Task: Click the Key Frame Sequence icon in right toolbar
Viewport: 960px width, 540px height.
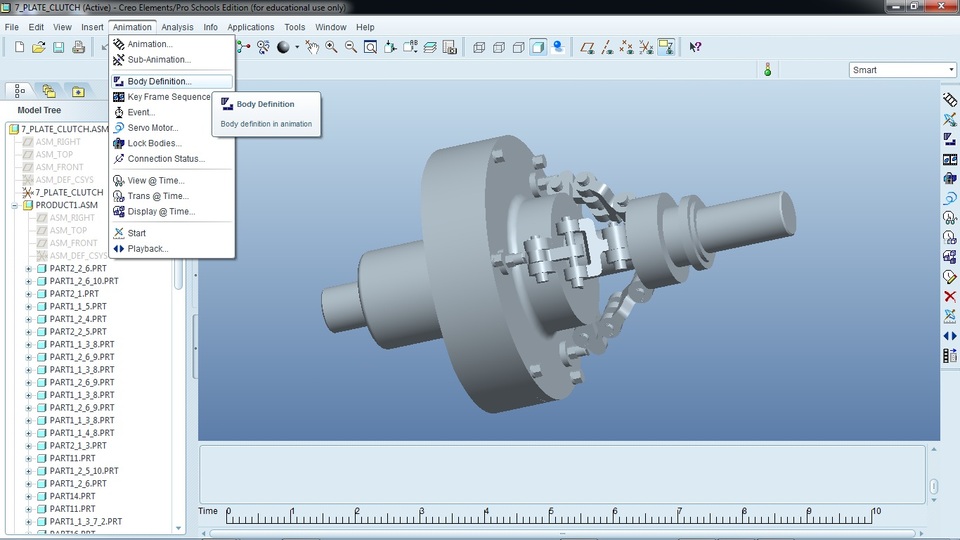Action: (x=950, y=159)
